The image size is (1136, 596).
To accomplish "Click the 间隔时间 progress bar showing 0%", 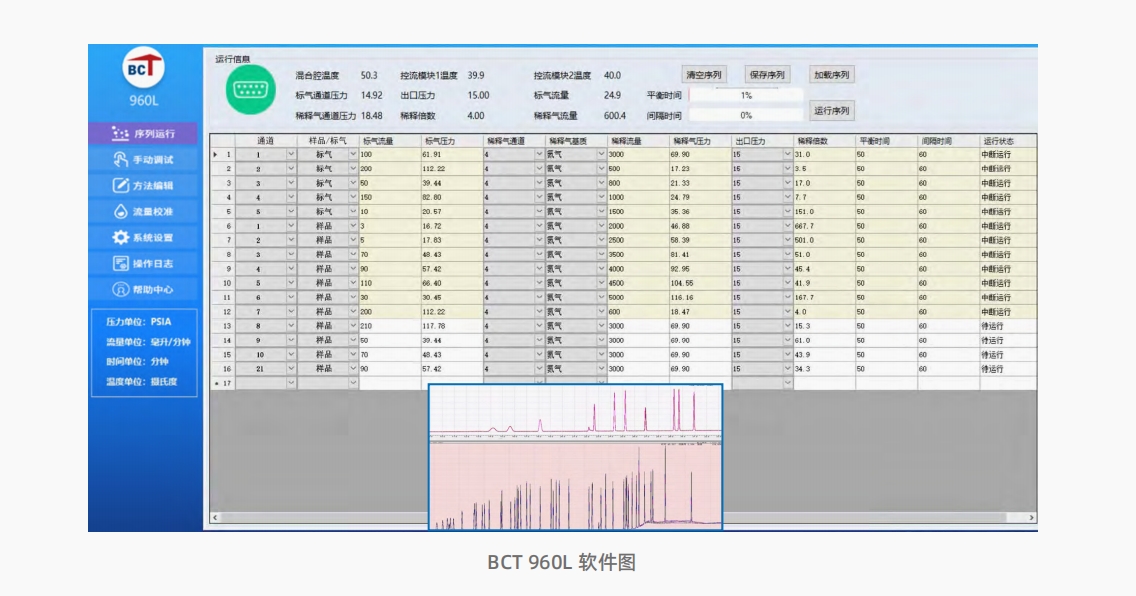I will (746, 116).
